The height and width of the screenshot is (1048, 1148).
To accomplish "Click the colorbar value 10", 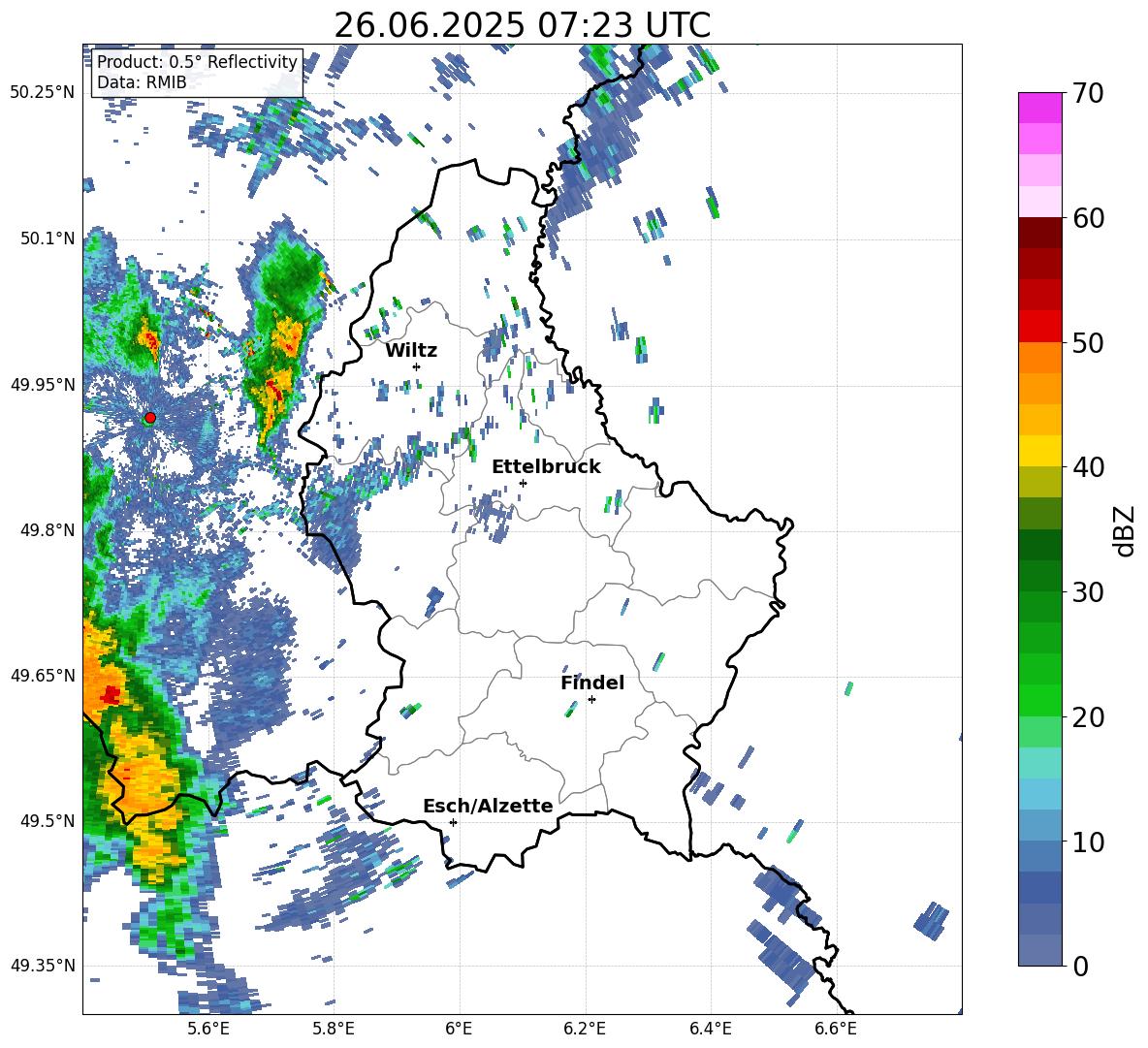I will pyautogui.click(x=1089, y=842).
